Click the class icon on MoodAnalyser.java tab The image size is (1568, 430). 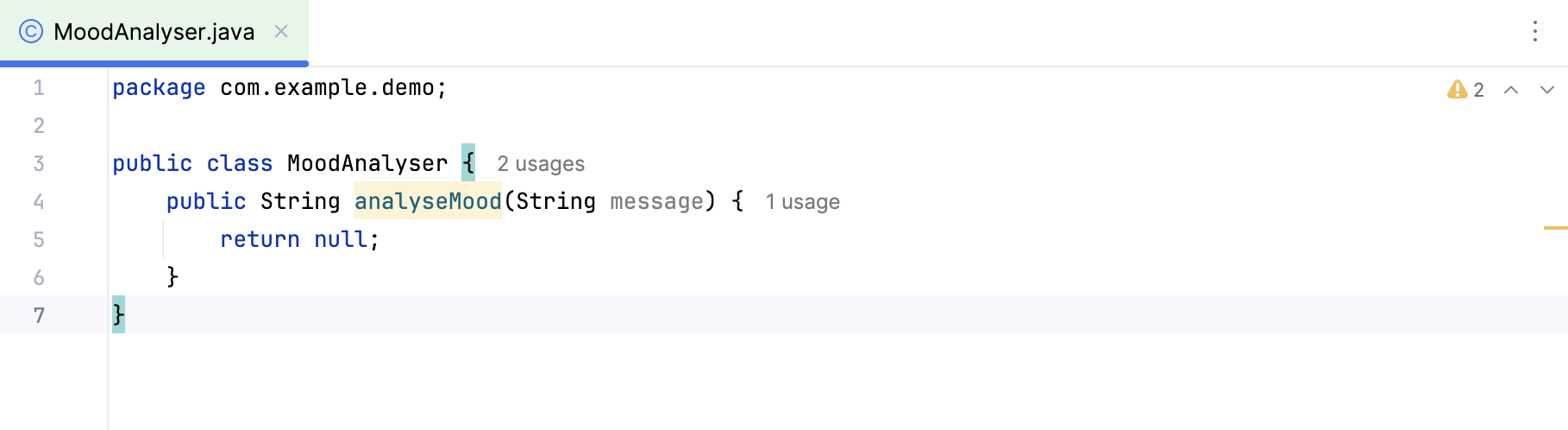[31, 32]
